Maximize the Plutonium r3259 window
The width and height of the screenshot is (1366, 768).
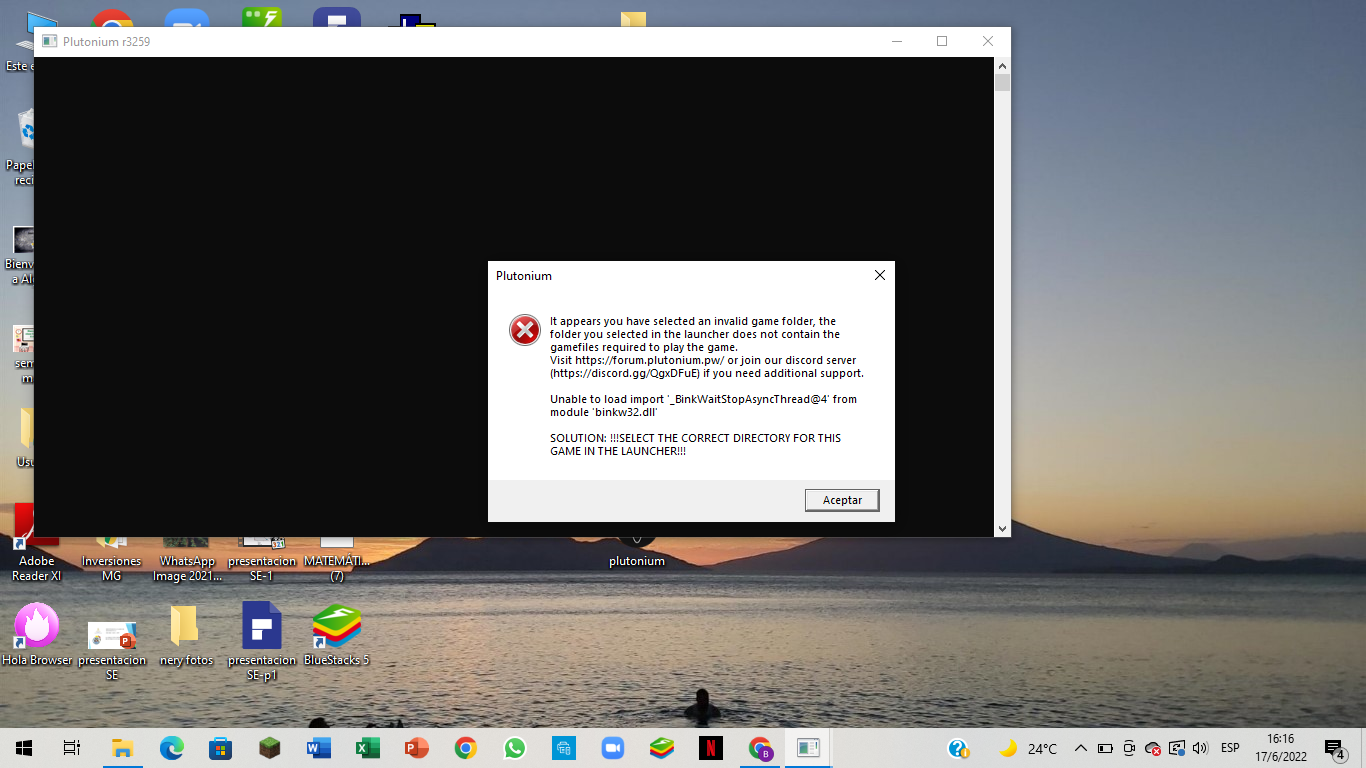point(942,41)
